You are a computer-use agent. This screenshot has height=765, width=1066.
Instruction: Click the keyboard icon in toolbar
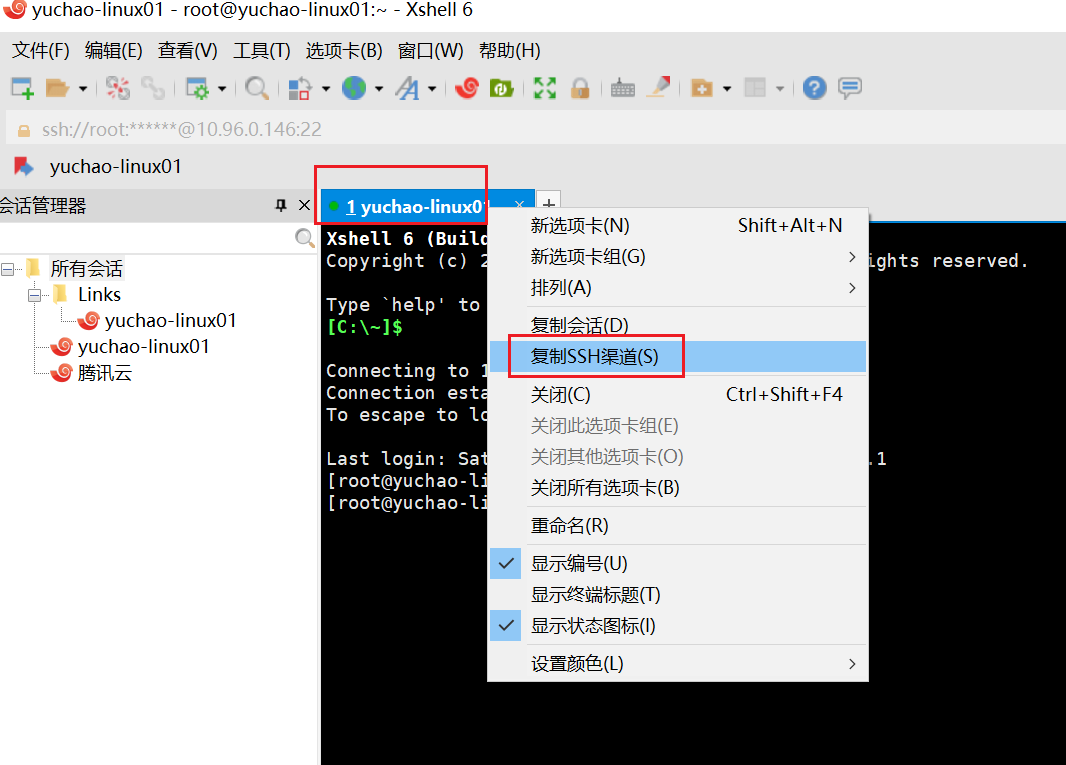click(622, 88)
